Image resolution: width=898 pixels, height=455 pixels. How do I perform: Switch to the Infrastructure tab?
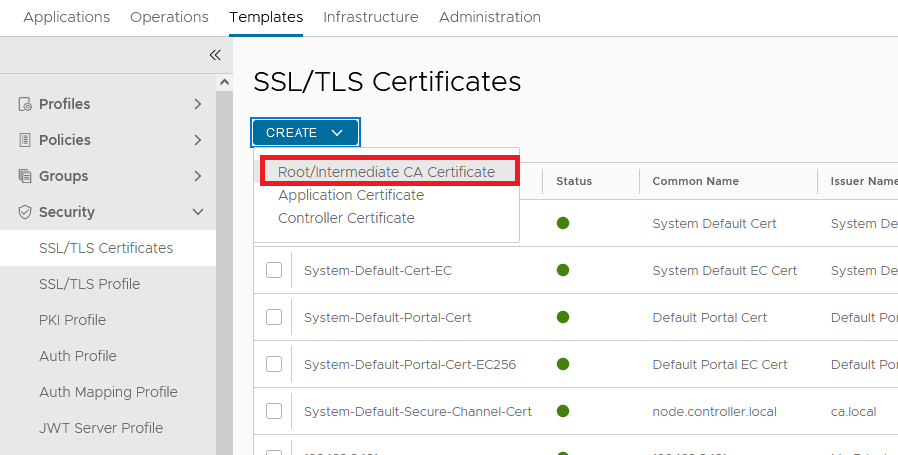[371, 17]
